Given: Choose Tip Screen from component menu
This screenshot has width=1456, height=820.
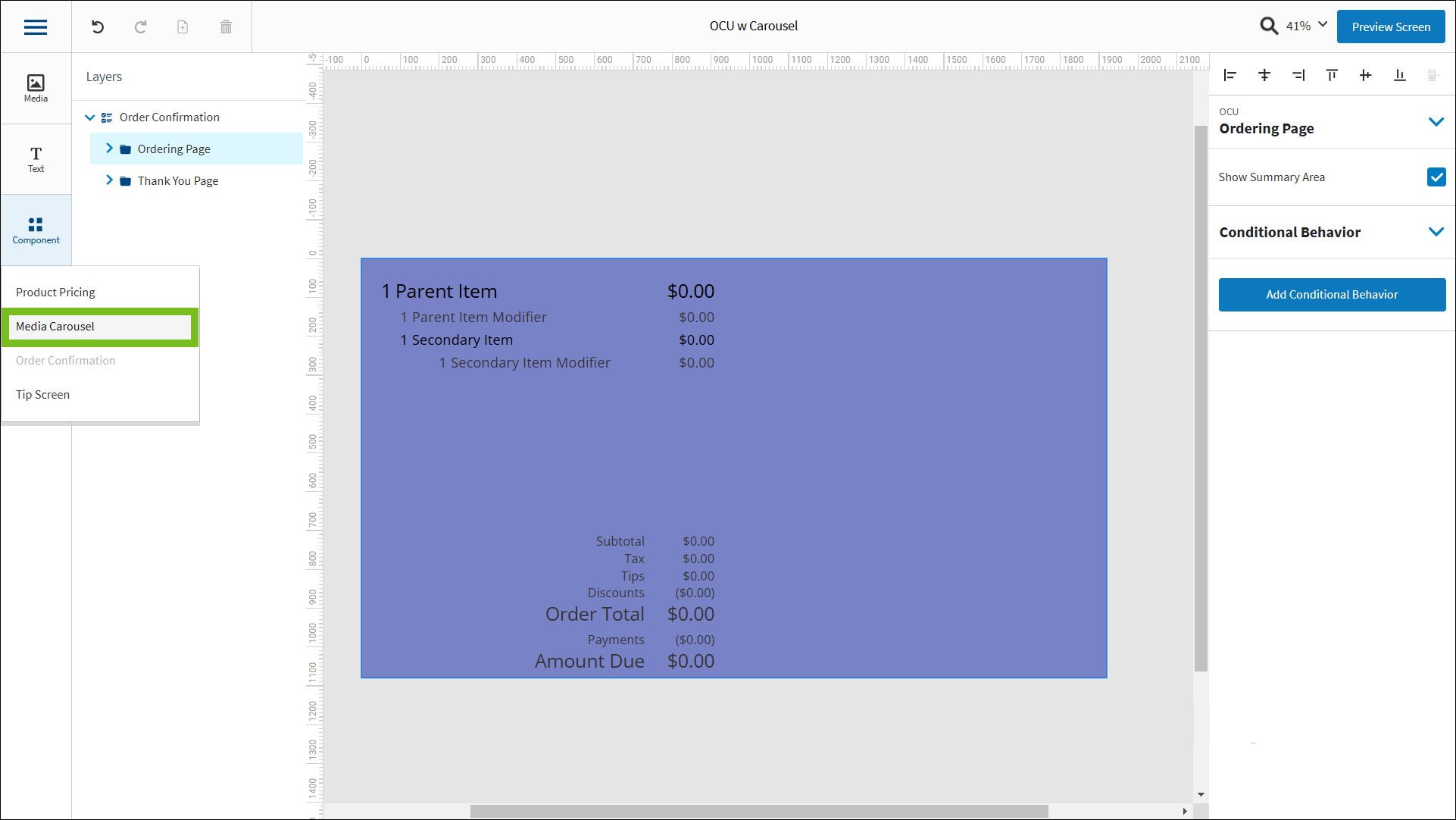Looking at the screenshot, I should pos(43,395).
